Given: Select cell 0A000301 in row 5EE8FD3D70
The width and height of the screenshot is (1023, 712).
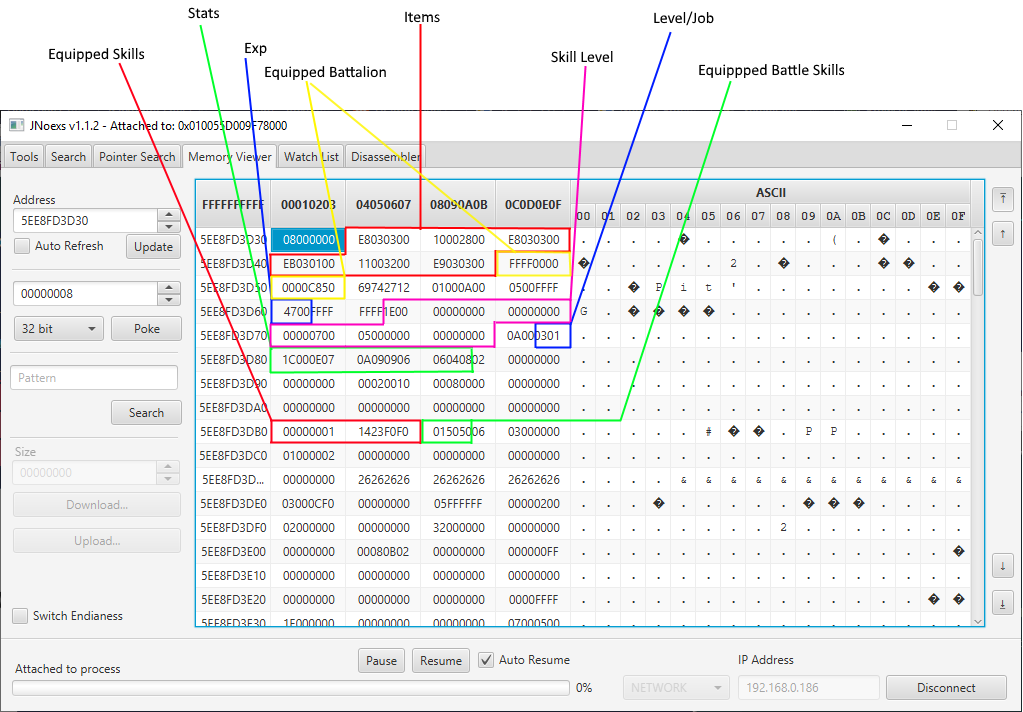Looking at the screenshot, I should click(533, 335).
